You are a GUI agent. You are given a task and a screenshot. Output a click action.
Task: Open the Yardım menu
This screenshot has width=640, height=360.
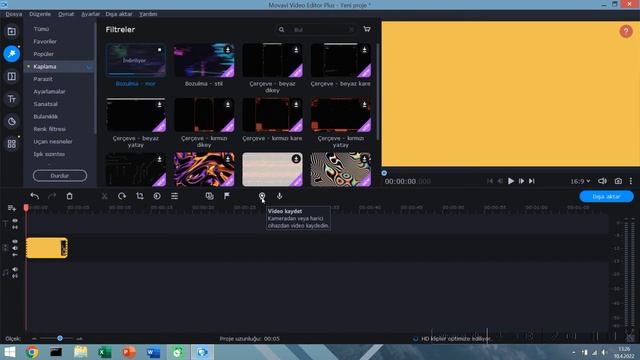(148, 14)
